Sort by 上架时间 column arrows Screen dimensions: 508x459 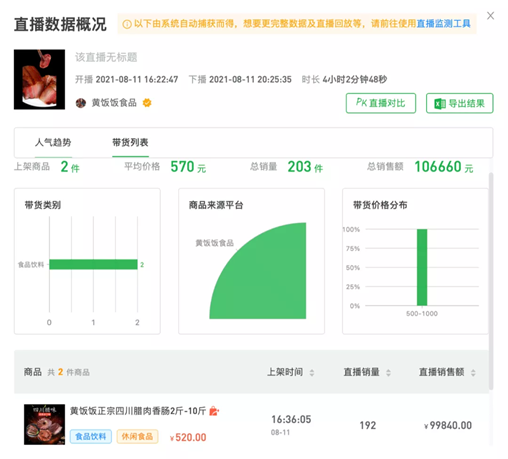[x=312, y=372]
